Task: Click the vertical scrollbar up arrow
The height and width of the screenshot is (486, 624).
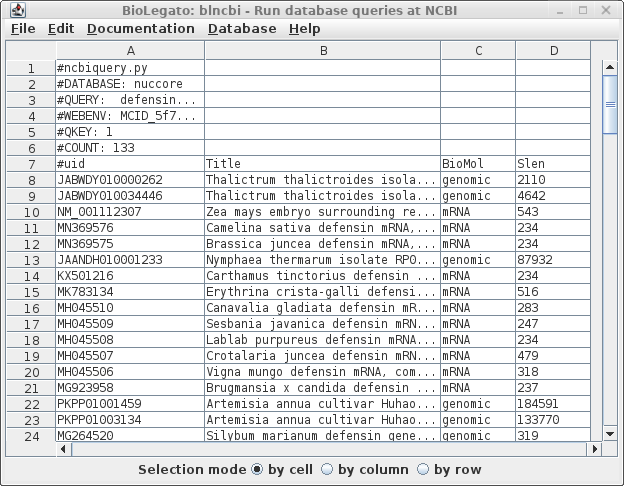Action: 609,68
